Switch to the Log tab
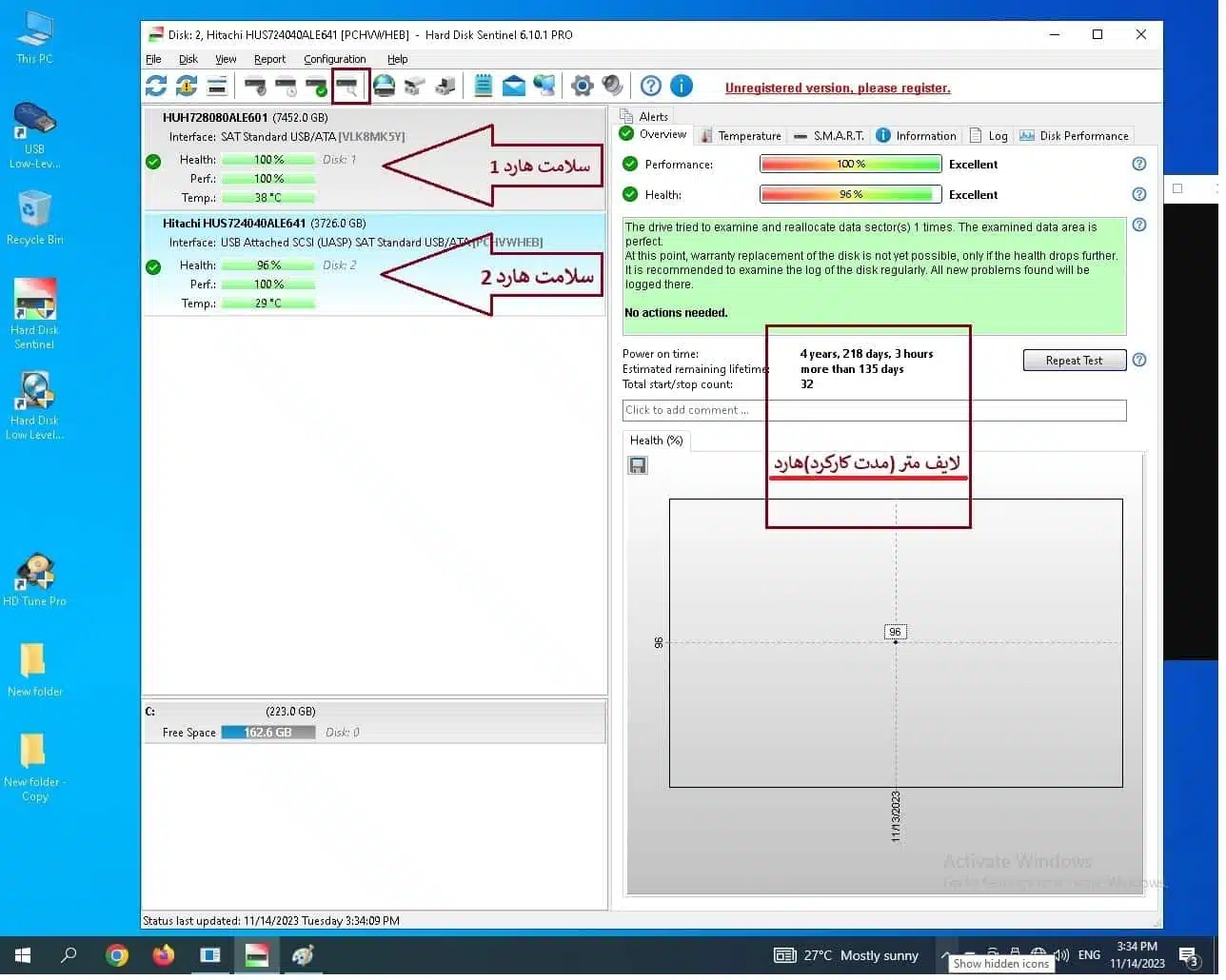The width and height of the screenshot is (1226, 980). pyautogui.click(x=988, y=136)
